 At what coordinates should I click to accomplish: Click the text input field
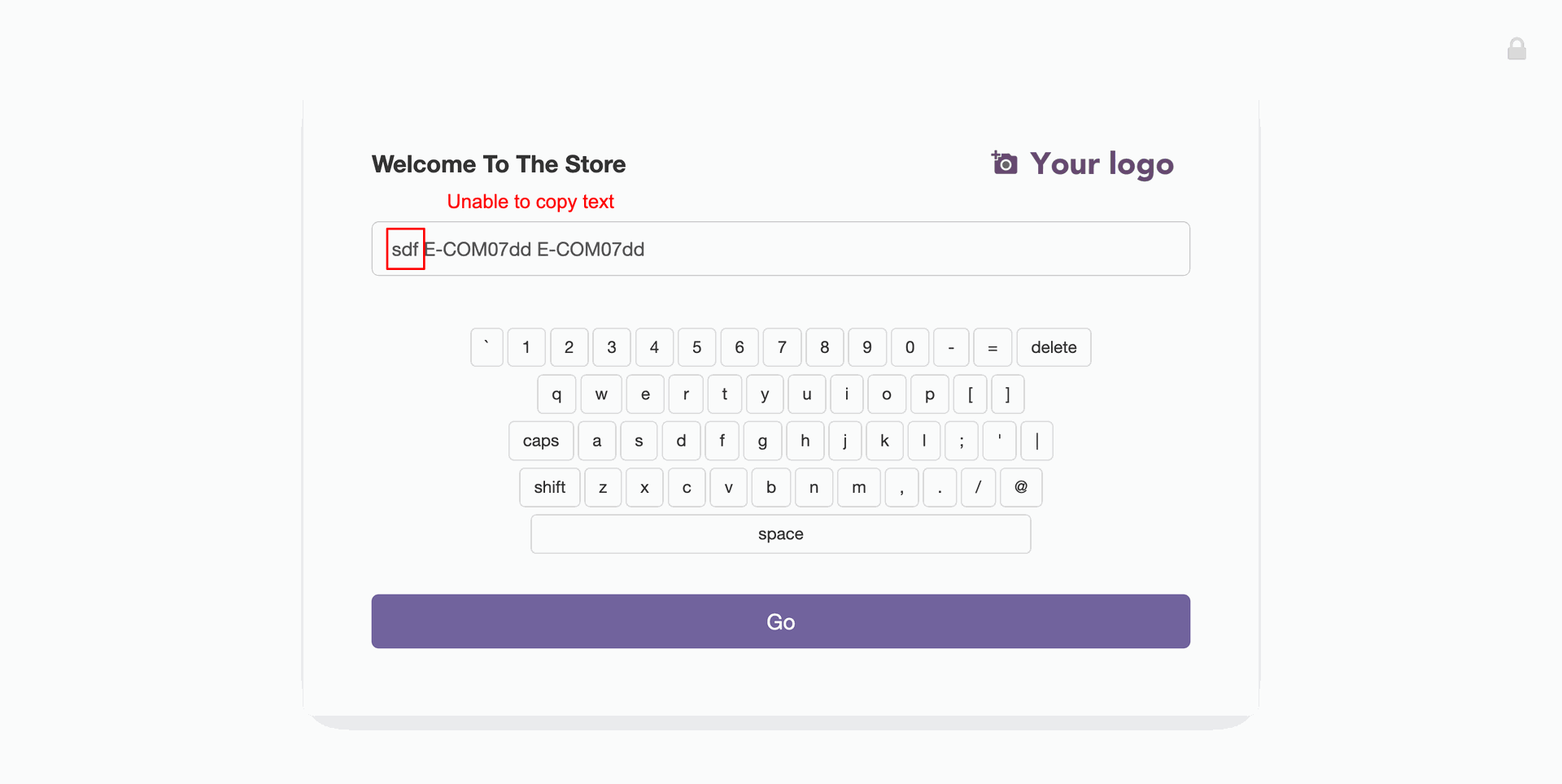(x=781, y=249)
